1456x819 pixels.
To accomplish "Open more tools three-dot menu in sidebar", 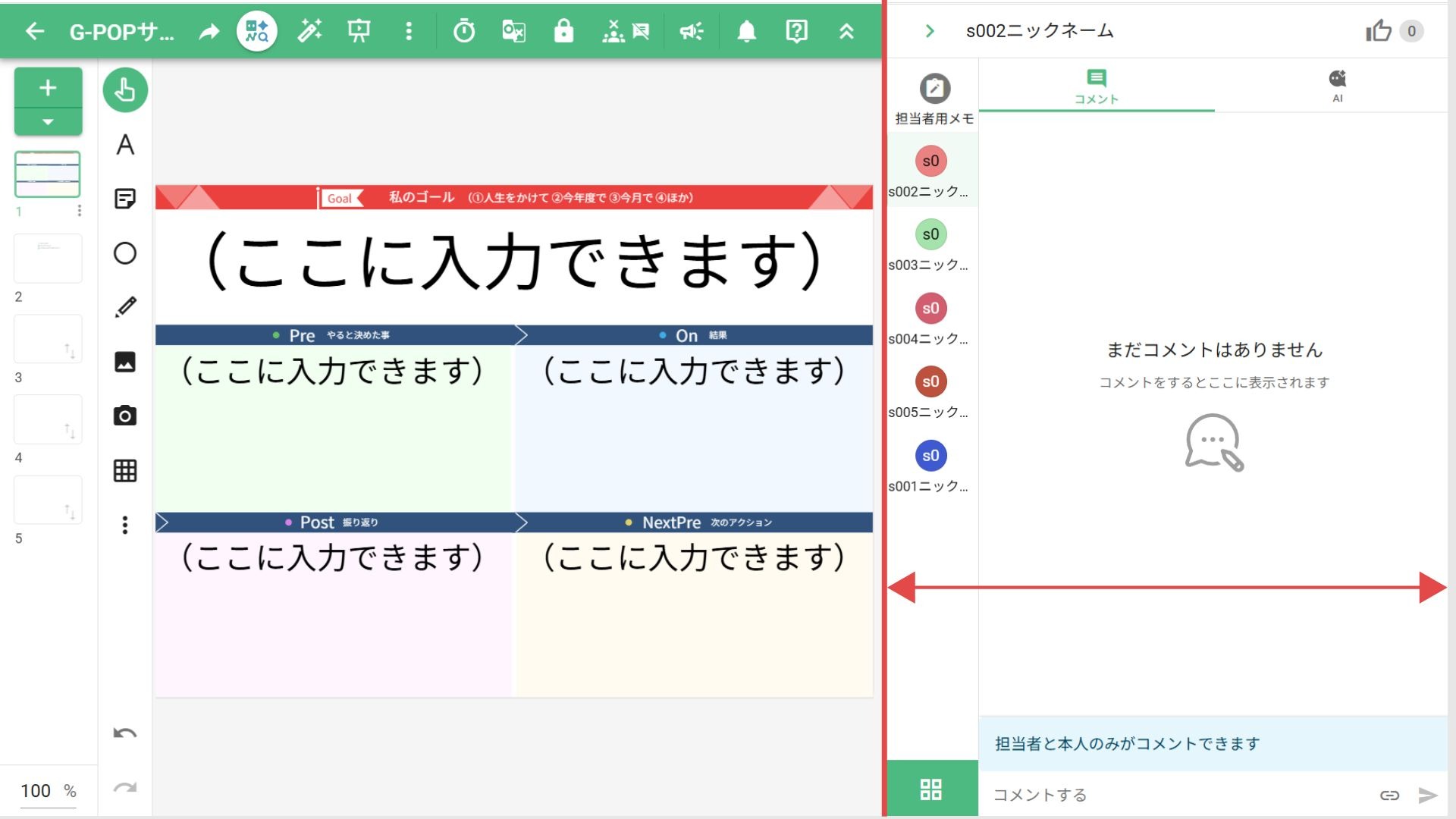I will coord(125,526).
